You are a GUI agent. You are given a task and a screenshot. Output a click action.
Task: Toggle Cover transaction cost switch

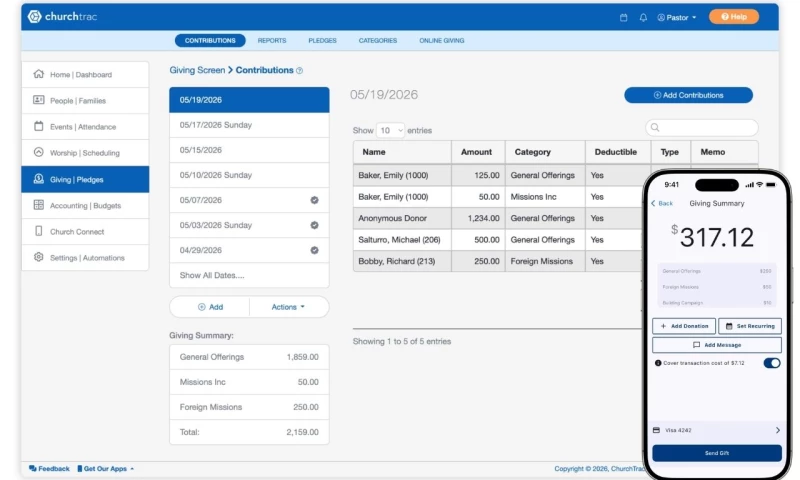coord(772,363)
